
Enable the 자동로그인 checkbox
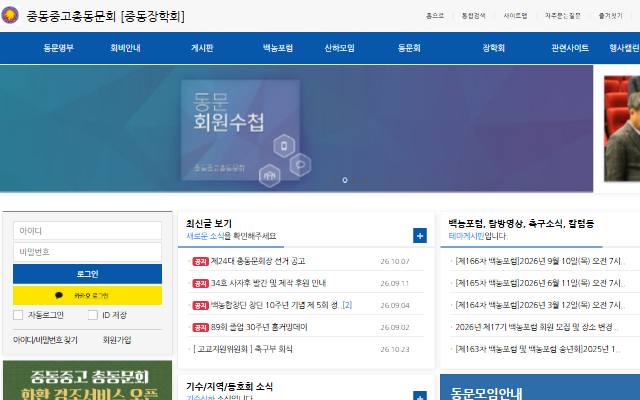(x=18, y=315)
